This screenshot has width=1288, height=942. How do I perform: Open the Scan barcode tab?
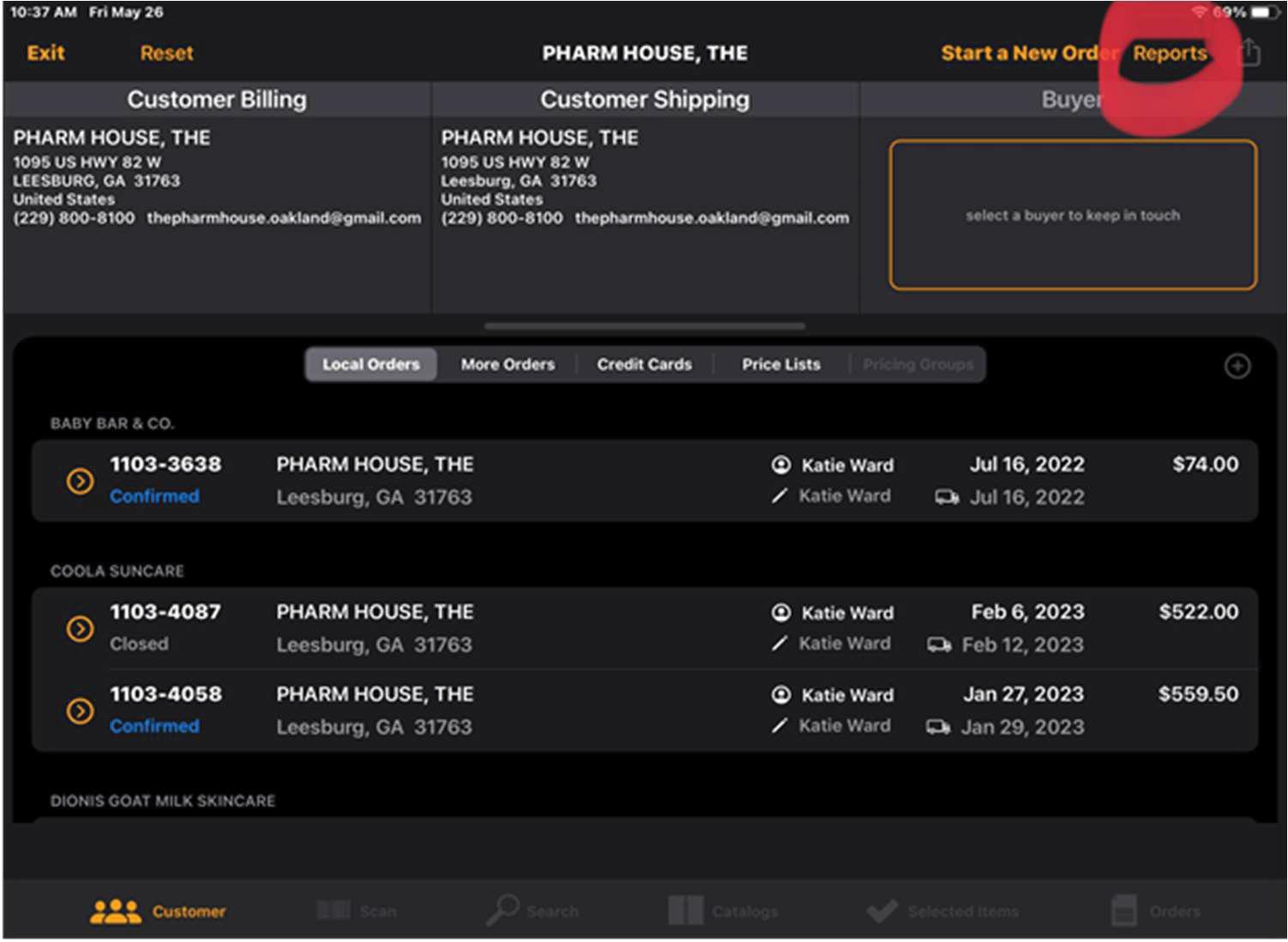(357, 910)
